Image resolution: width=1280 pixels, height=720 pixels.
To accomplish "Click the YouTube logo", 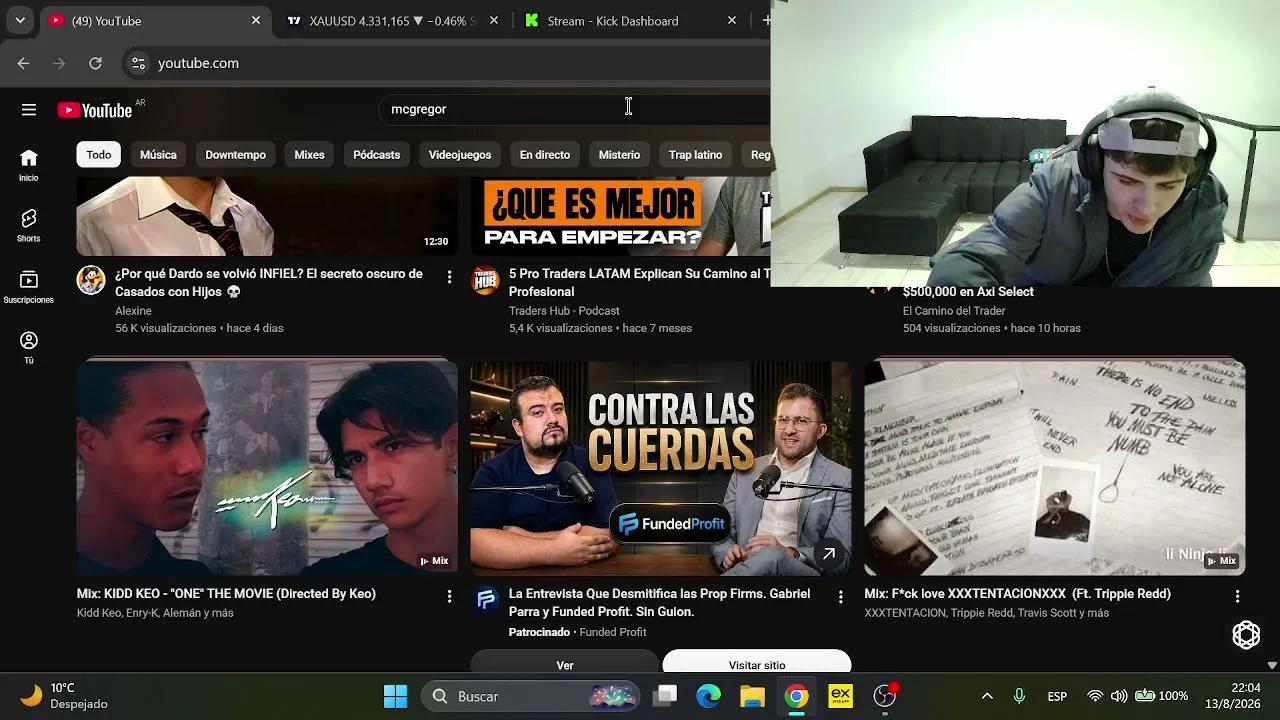I will [x=95, y=110].
